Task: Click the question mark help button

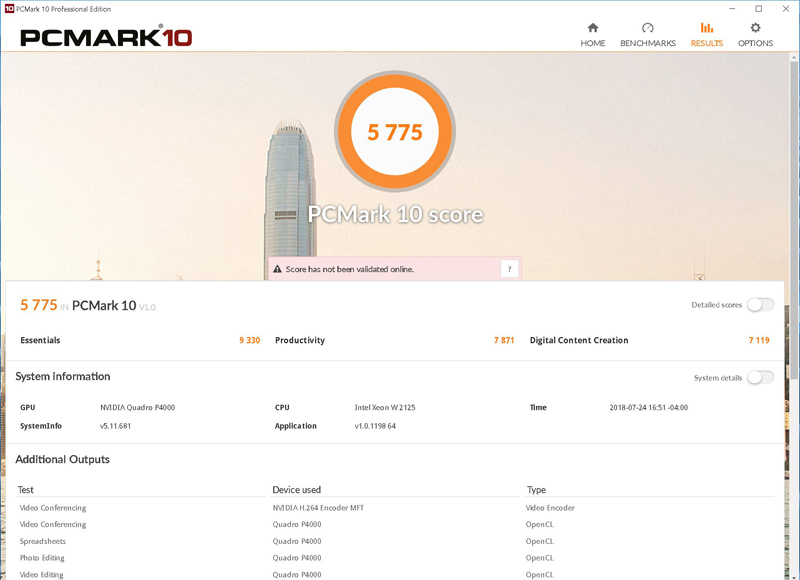Action: point(509,269)
